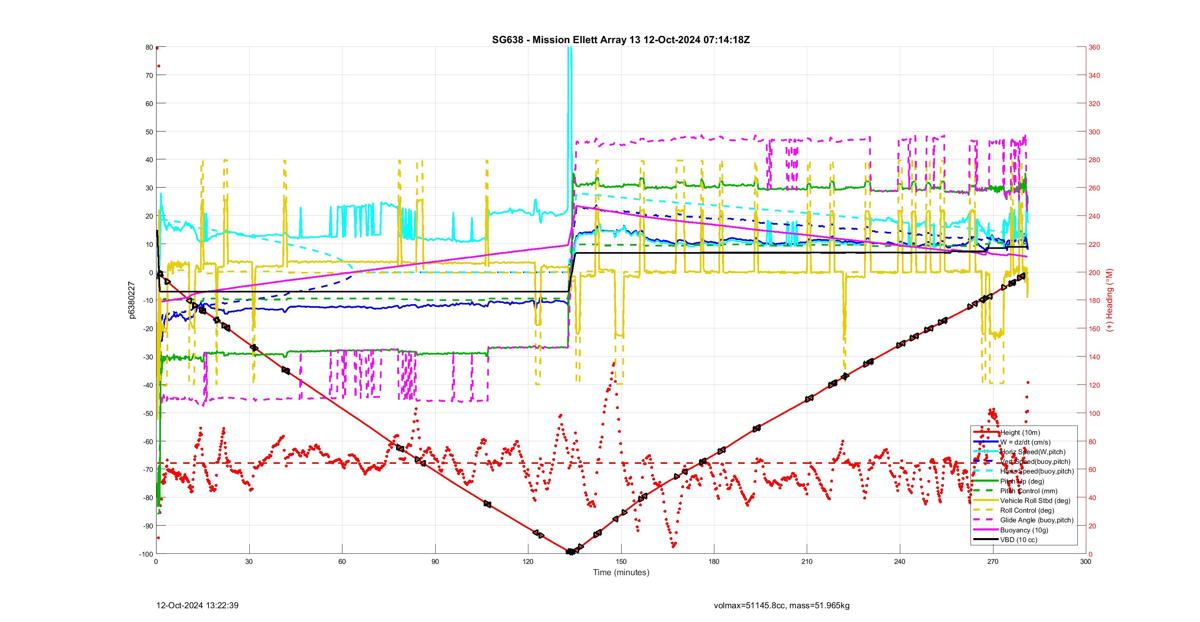Select the 'Pitch Control (mm)' legend entry
This screenshot has width=1200, height=622.
click(1029, 490)
